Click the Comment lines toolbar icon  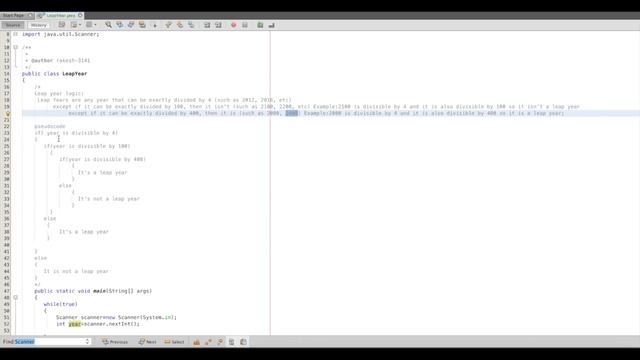point(260,25)
